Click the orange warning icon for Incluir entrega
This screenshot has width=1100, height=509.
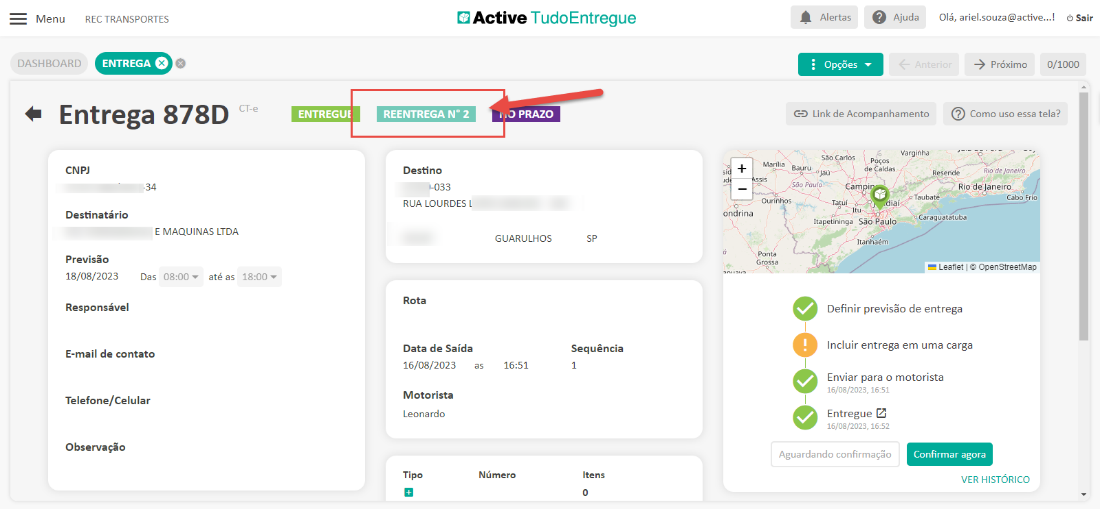[x=805, y=345]
